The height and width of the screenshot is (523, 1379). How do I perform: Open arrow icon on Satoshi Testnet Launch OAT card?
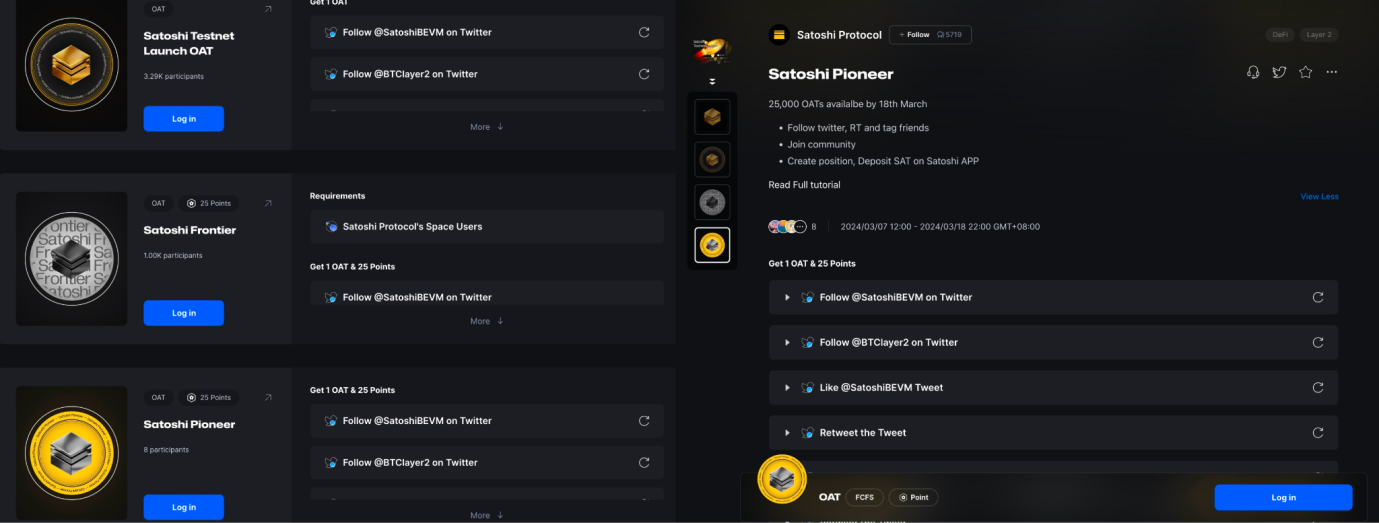(268, 9)
